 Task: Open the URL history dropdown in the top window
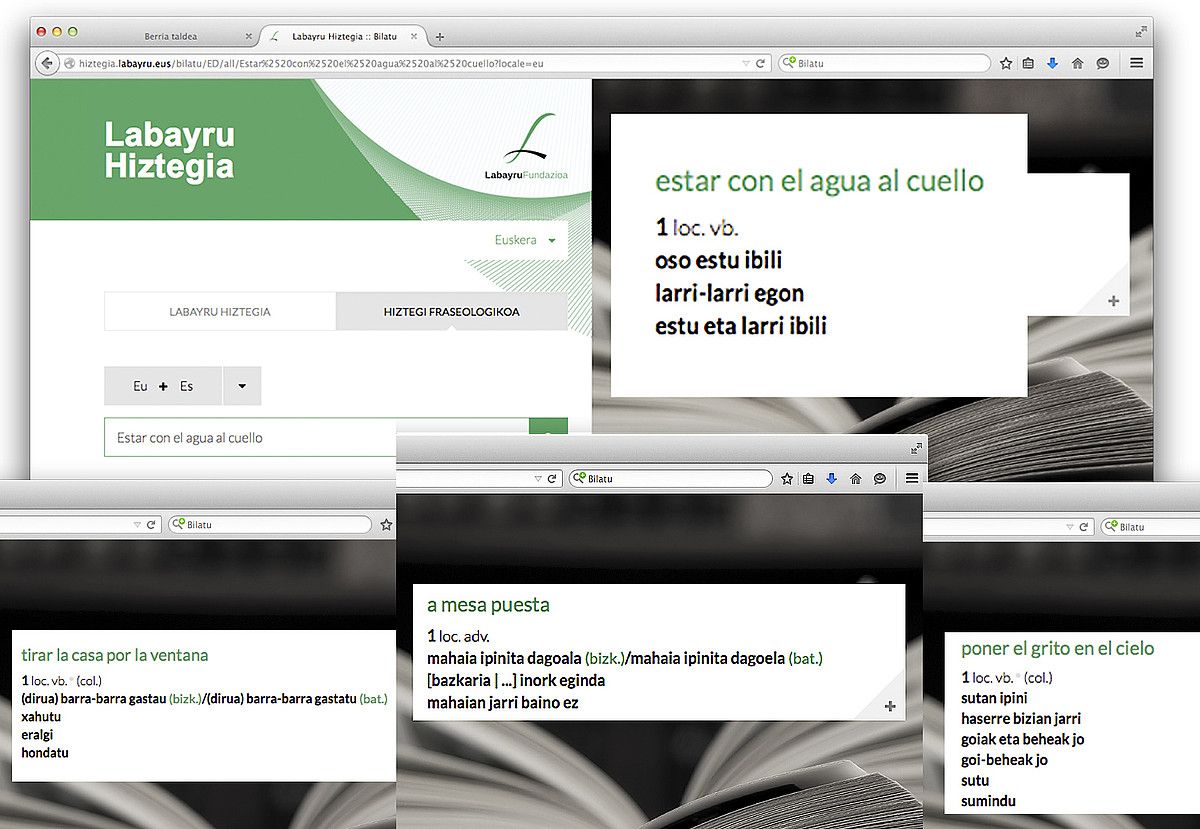(x=746, y=63)
